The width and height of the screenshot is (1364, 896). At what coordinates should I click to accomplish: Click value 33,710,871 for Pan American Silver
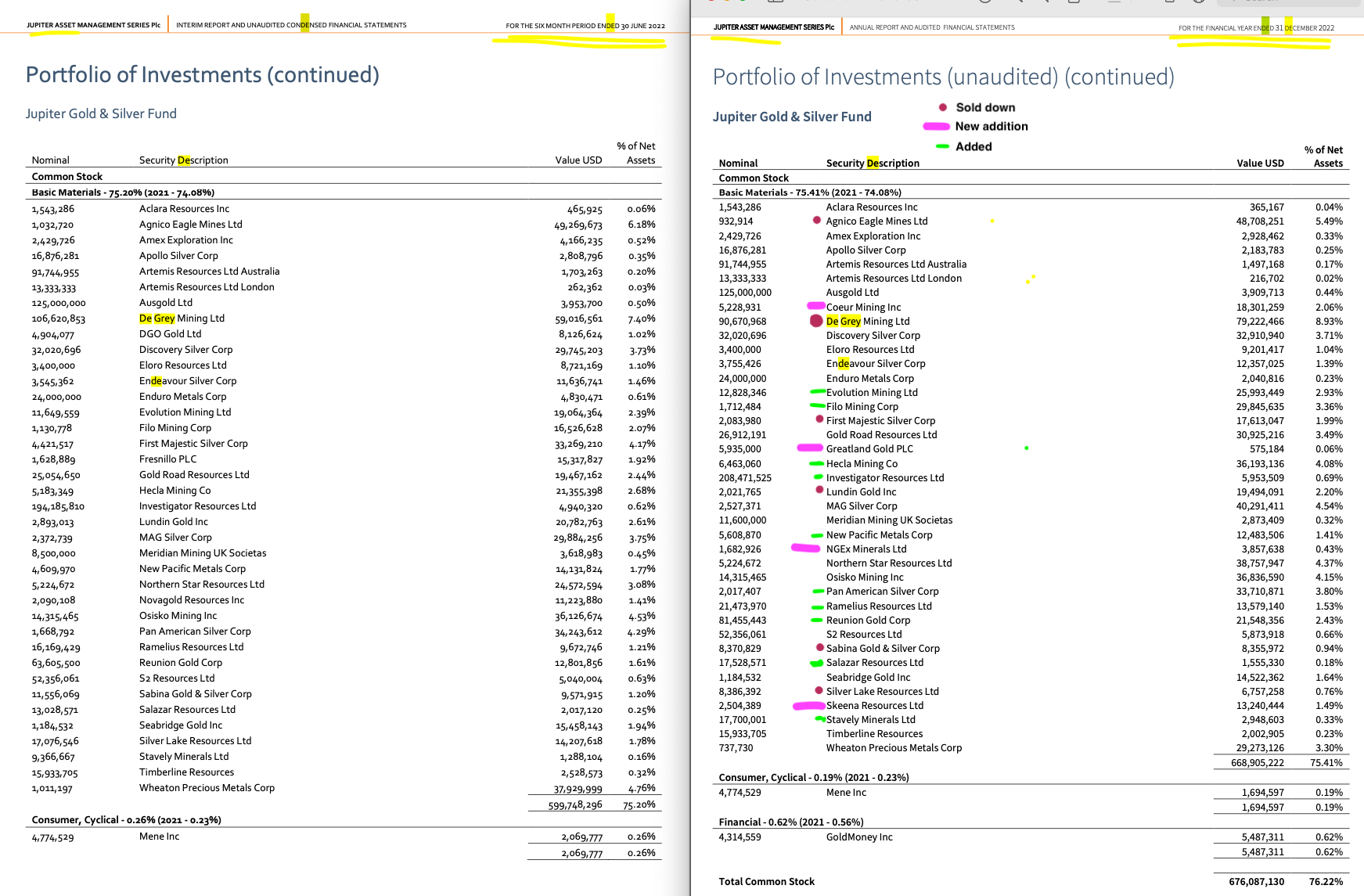click(1260, 592)
